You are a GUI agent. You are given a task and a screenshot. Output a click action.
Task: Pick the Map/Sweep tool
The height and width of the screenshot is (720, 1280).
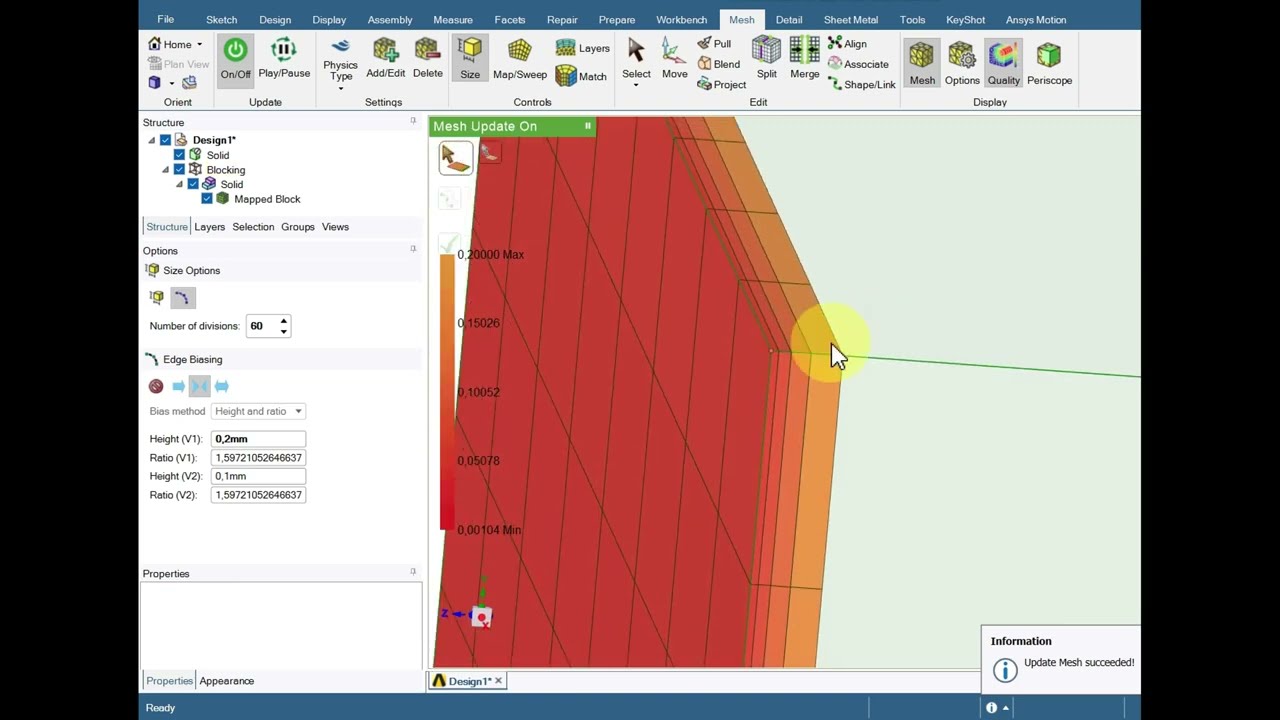click(x=520, y=59)
